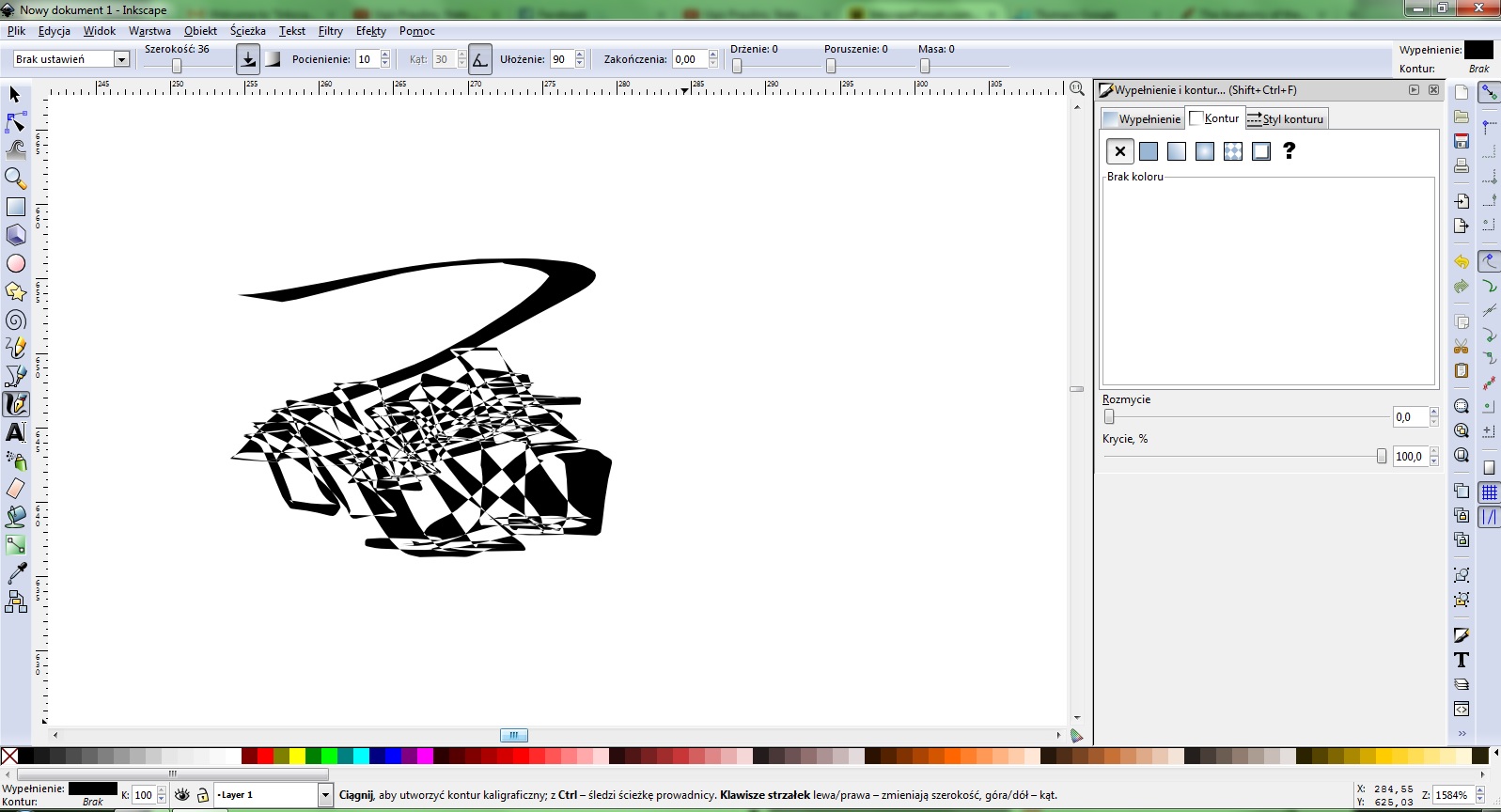The height and width of the screenshot is (812, 1501).
Task: Select the Rectangle drawing tool
Action: (x=15, y=207)
